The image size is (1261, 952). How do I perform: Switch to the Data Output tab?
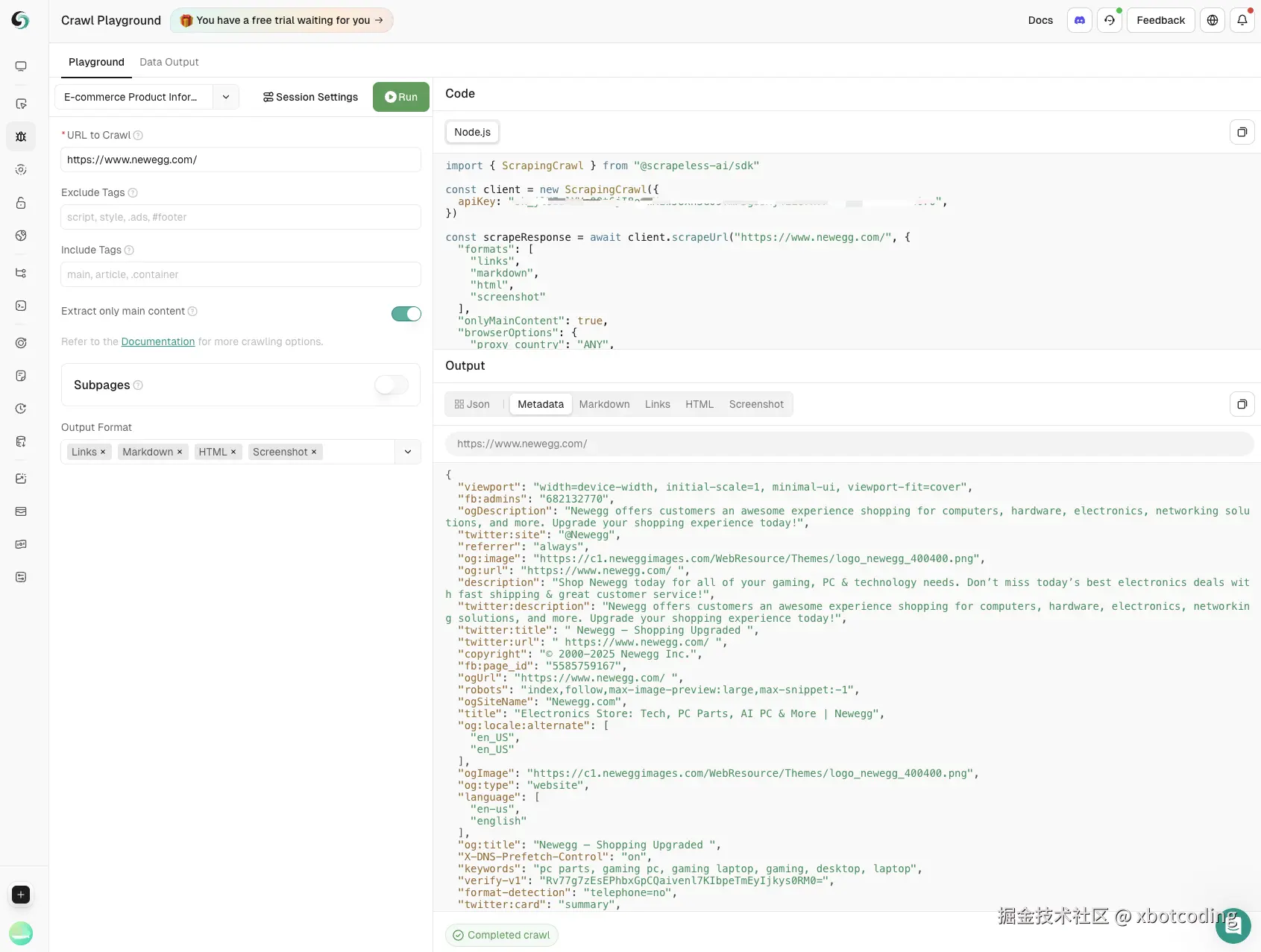[x=169, y=62]
